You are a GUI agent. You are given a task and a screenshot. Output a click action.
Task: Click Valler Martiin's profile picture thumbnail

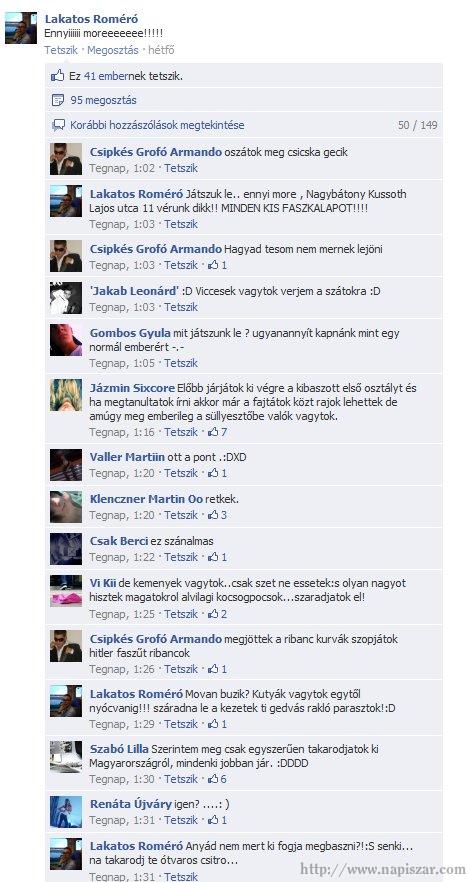[x=66, y=465]
